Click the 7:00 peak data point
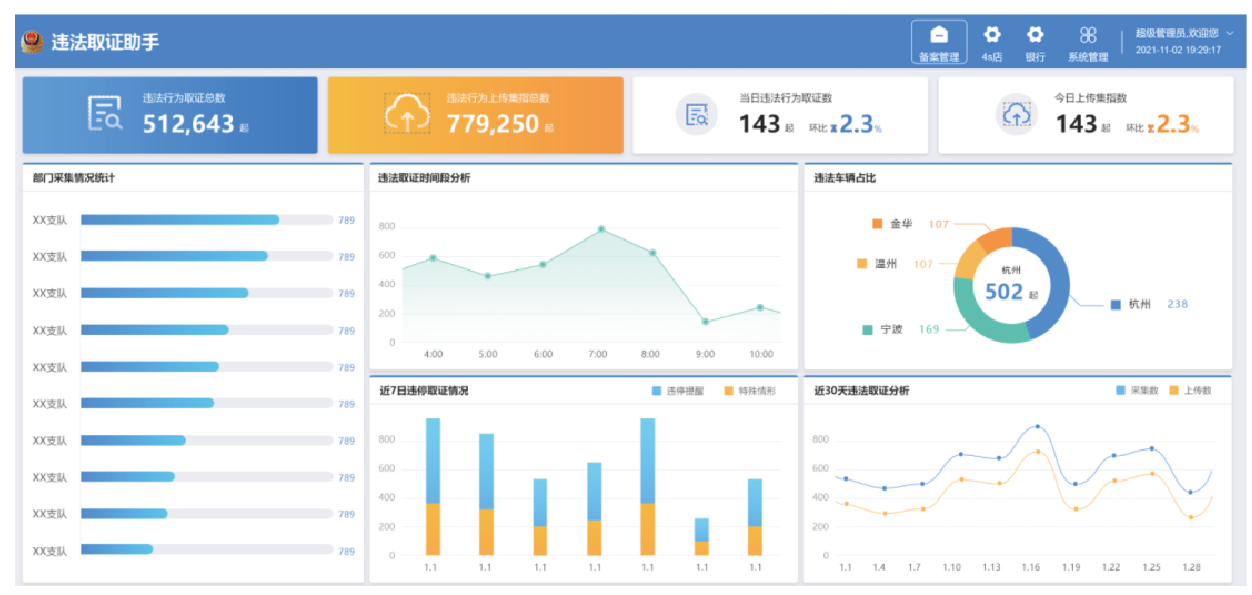This screenshot has height=595, width=1252. (x=602, y=229)
